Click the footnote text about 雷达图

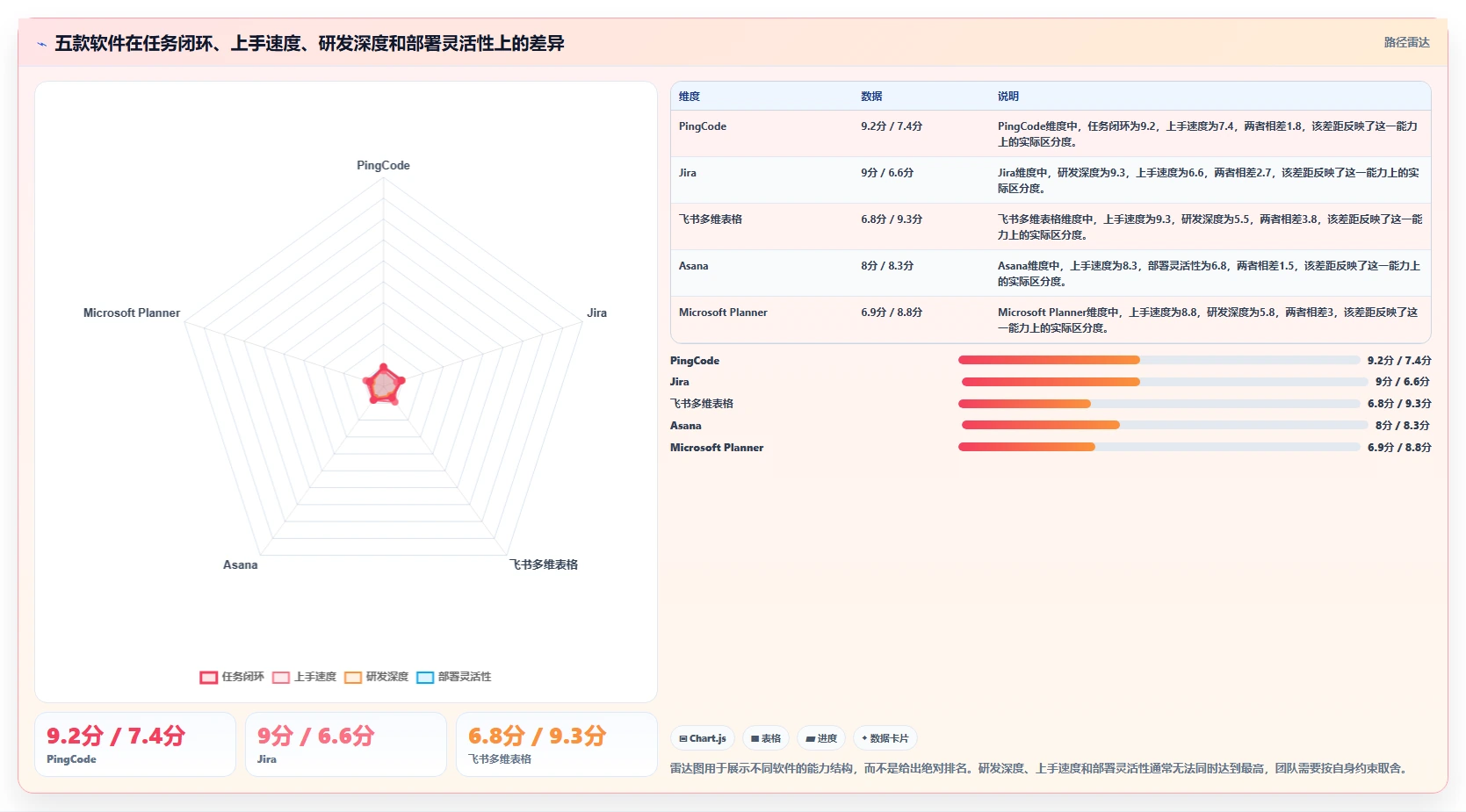click(1040, 768)
